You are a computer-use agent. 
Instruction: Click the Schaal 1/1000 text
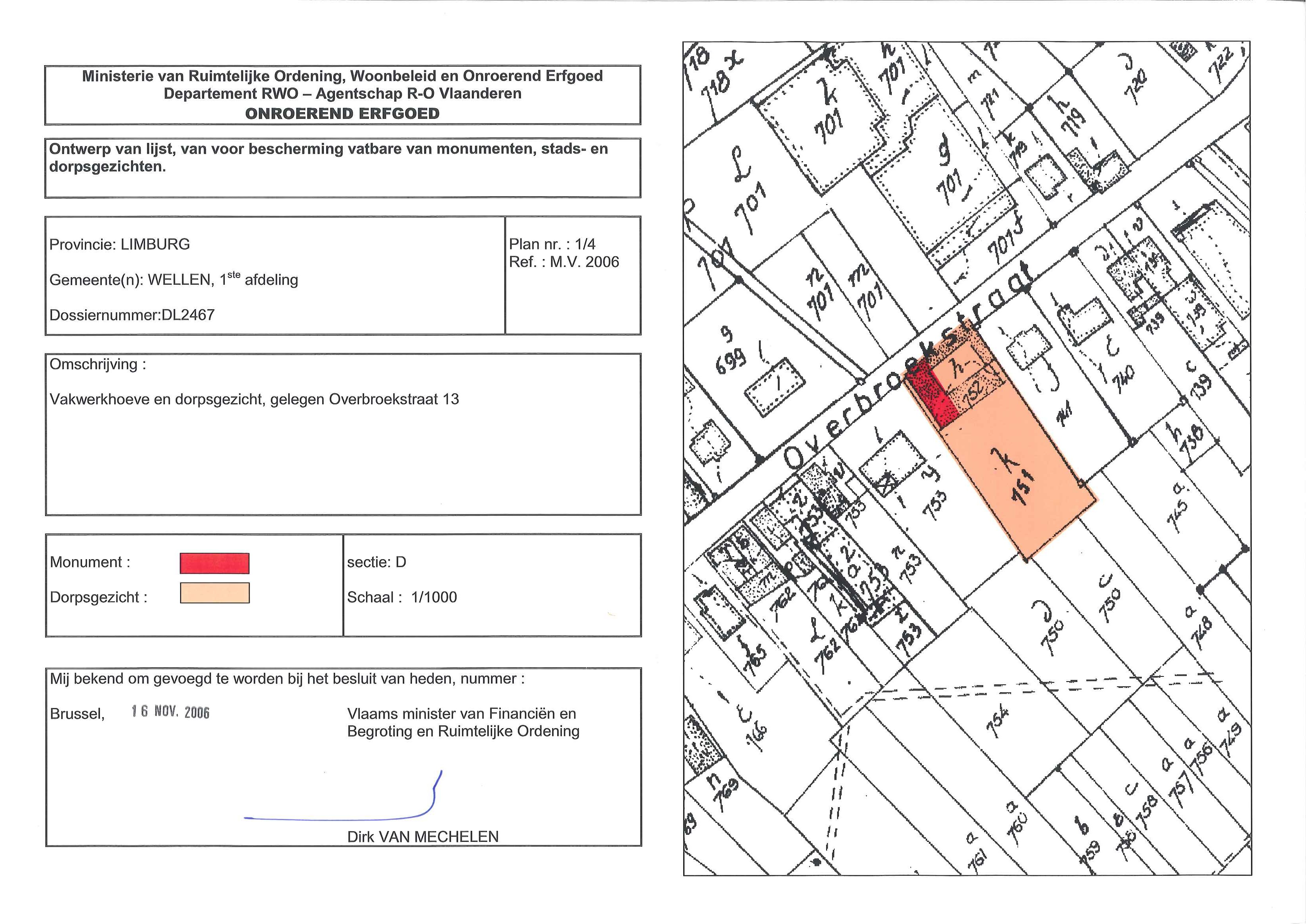coord(402,597)
